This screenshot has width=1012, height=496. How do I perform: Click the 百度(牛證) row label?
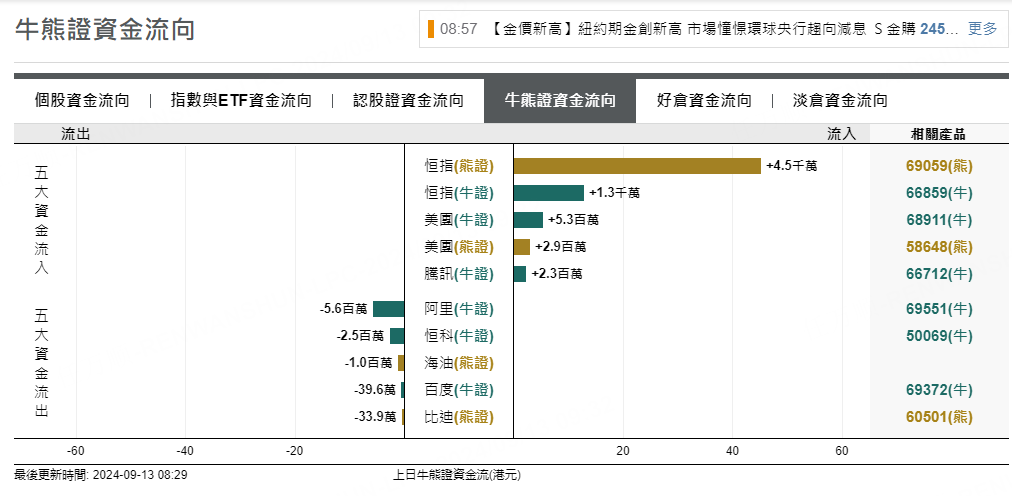pos(458,390)
